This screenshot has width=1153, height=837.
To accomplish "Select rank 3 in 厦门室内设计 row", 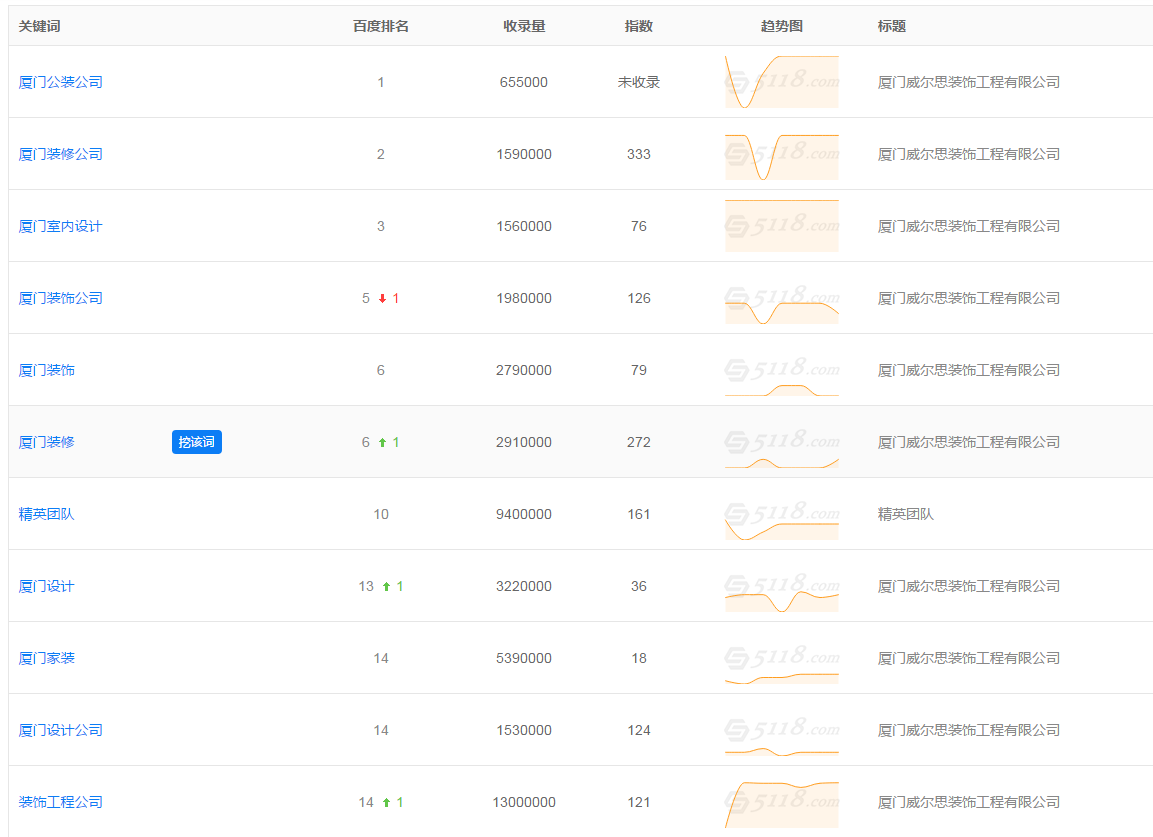I will click(x=381, y=227).
